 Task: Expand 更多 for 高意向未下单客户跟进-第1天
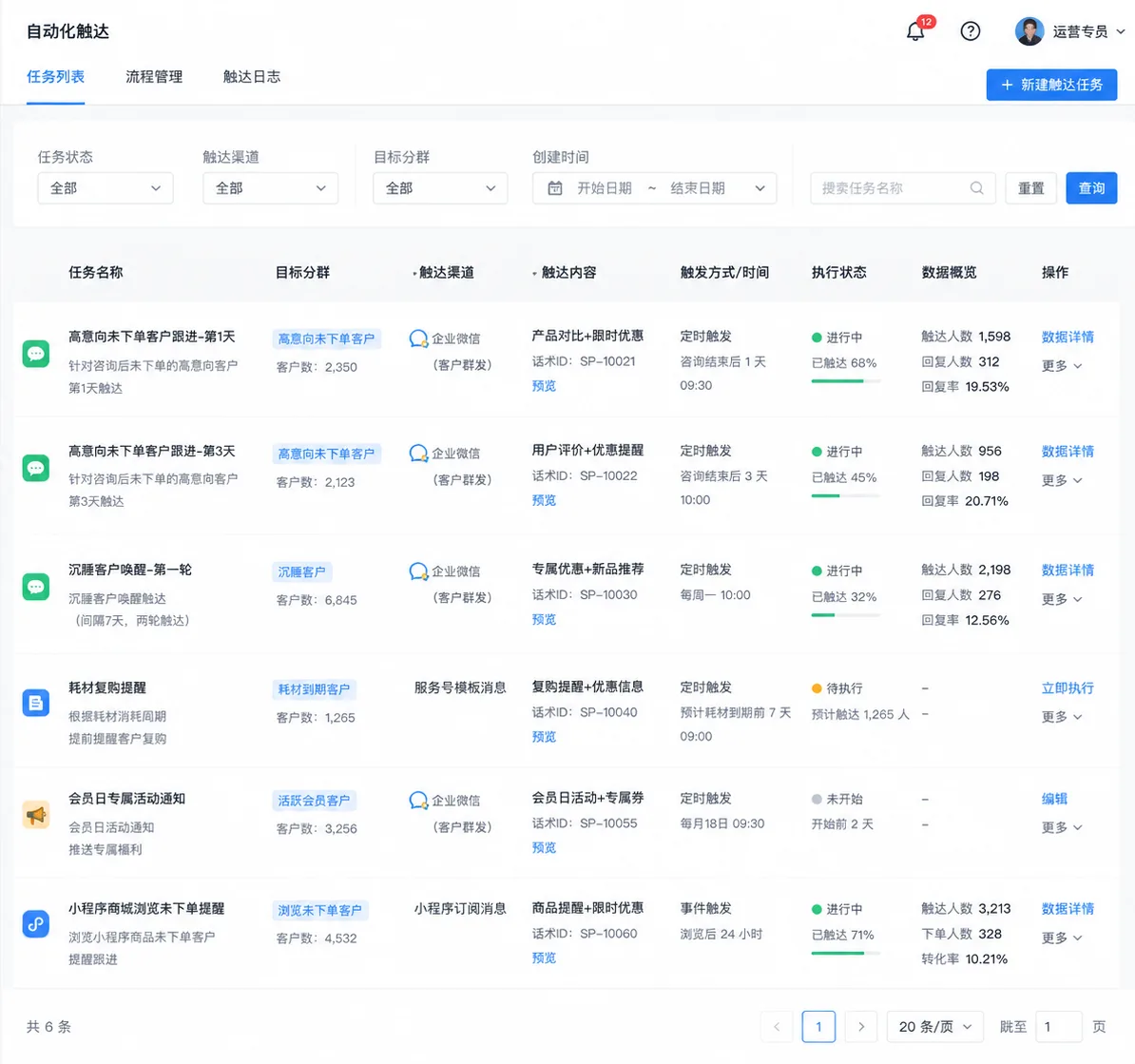pyautogui.click(x=1062, y=366)
